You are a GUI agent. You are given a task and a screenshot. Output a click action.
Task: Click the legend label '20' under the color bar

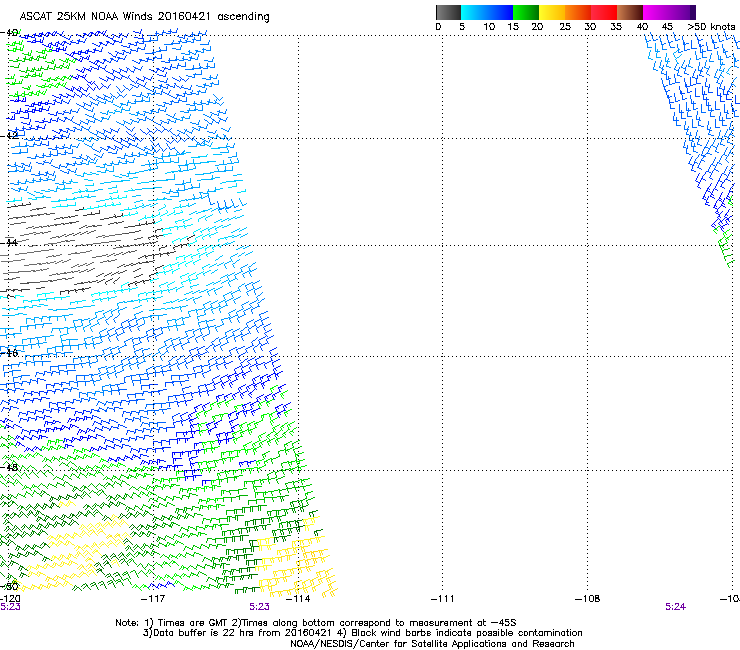tap(538, 27)
